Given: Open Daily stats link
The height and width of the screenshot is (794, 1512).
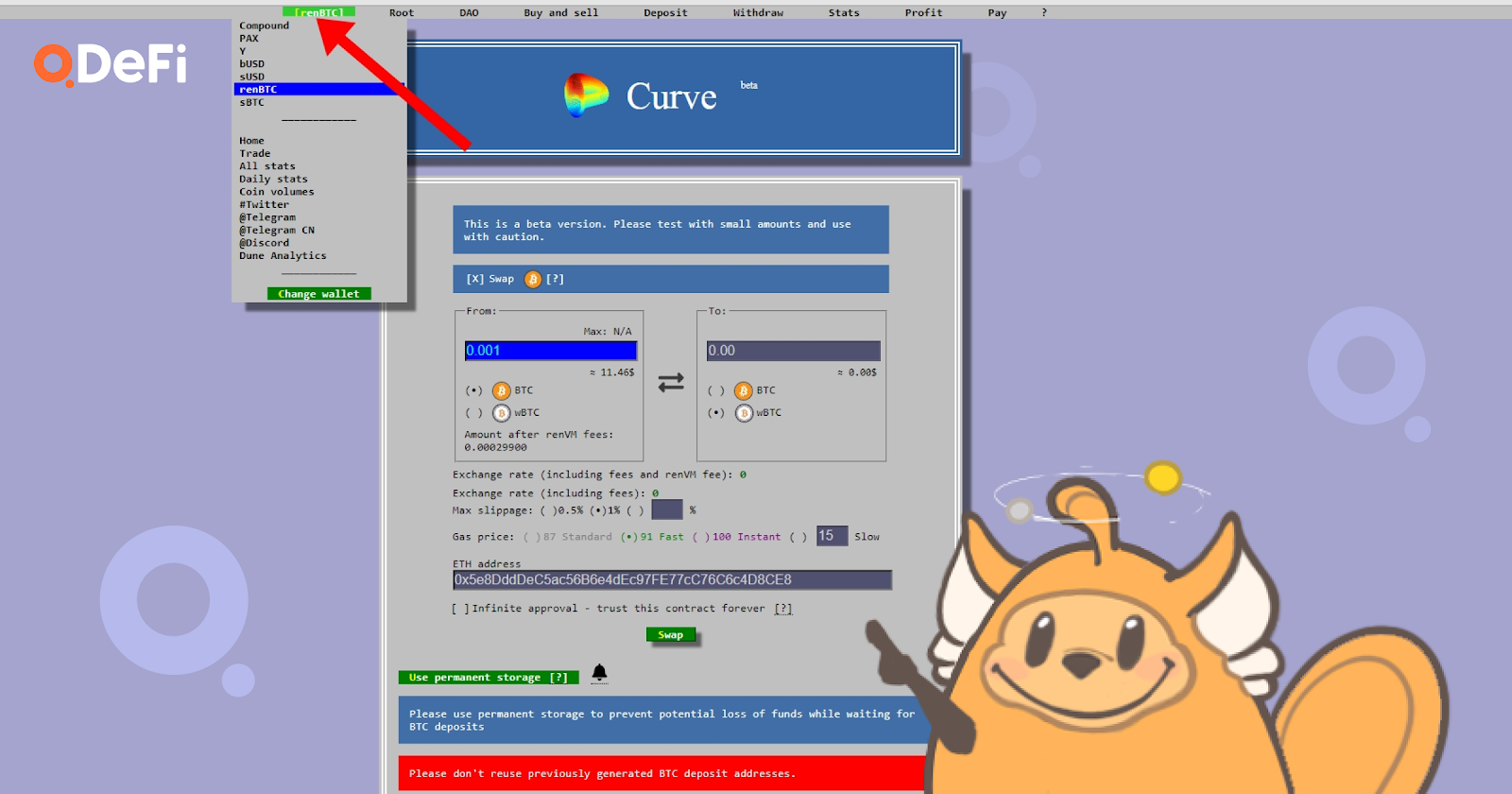Looking at the screenshot, I should tap(273, 179).
